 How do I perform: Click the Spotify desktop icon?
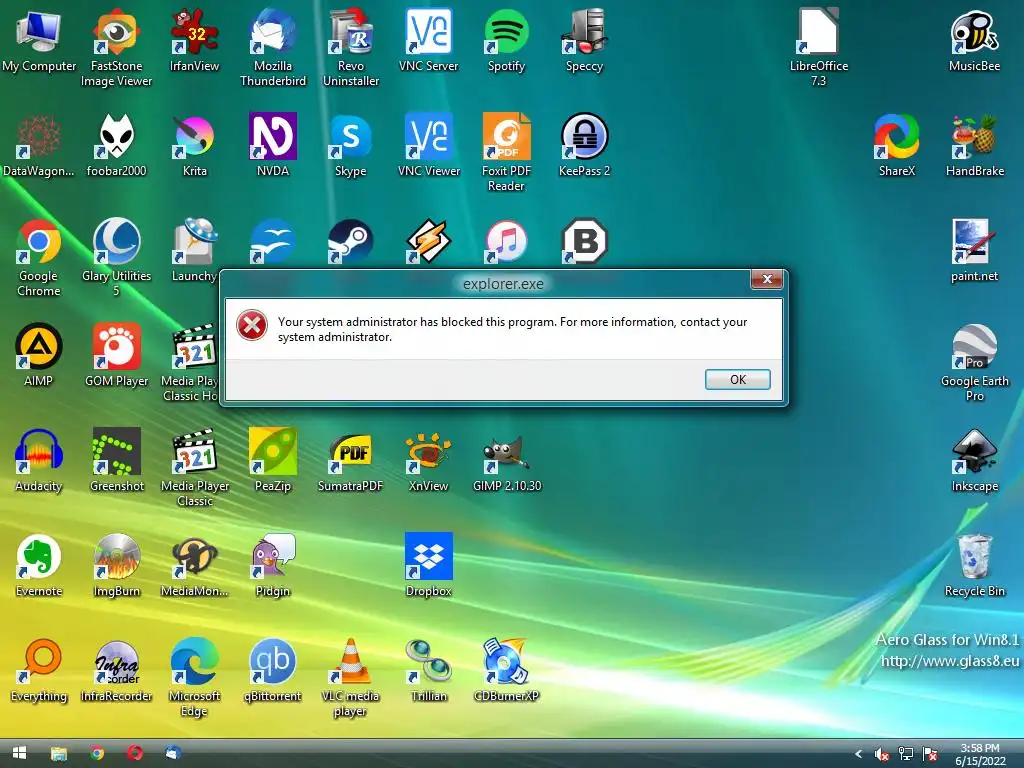506,40
